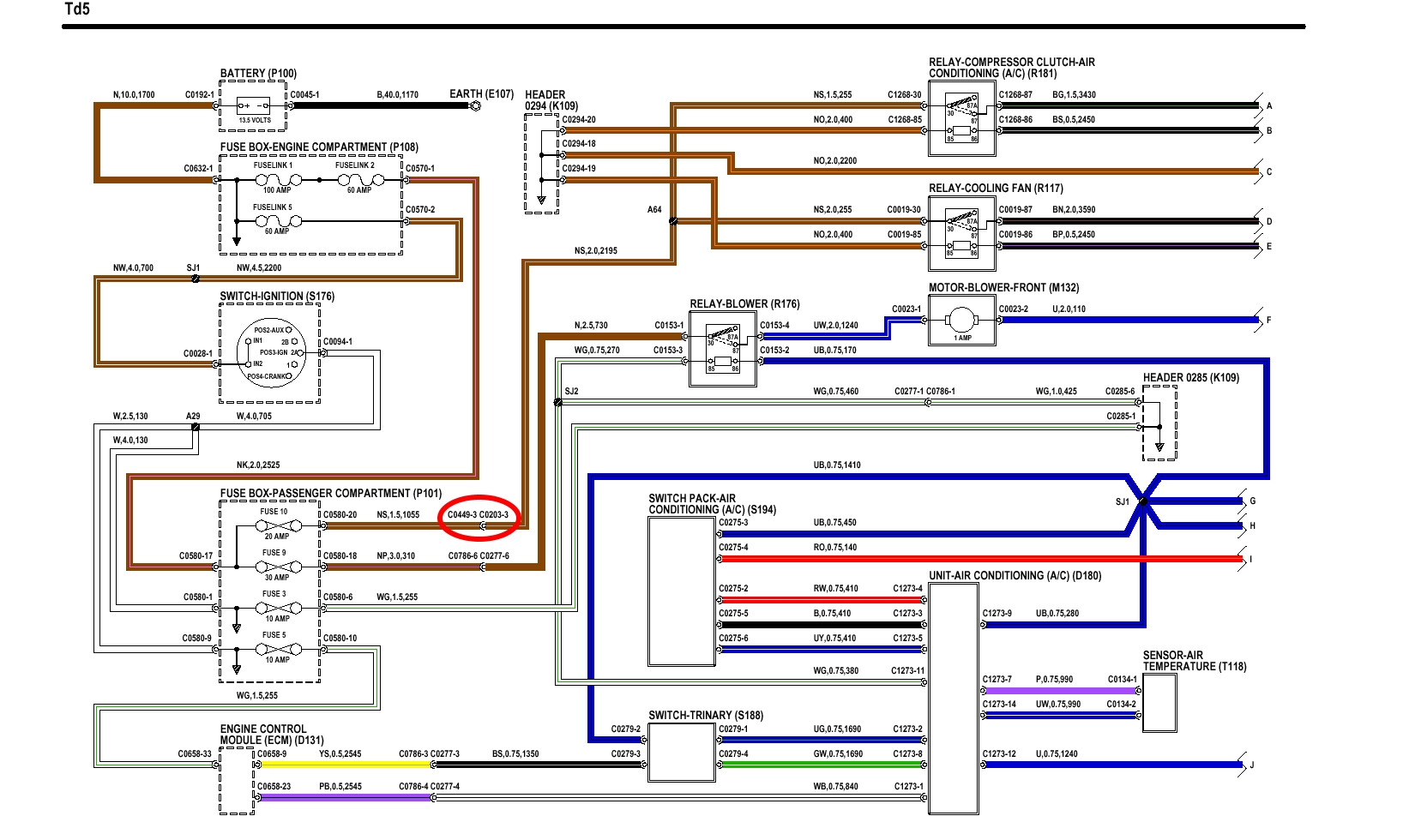Select the compressor clutch relay R181 symbol
Viewport: 1409px width, 840px height.
[961, 119]
